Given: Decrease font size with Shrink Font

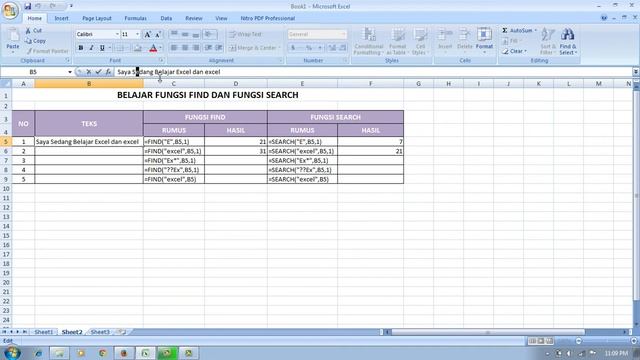Looking at the screenshot, I should click(158, 35).
